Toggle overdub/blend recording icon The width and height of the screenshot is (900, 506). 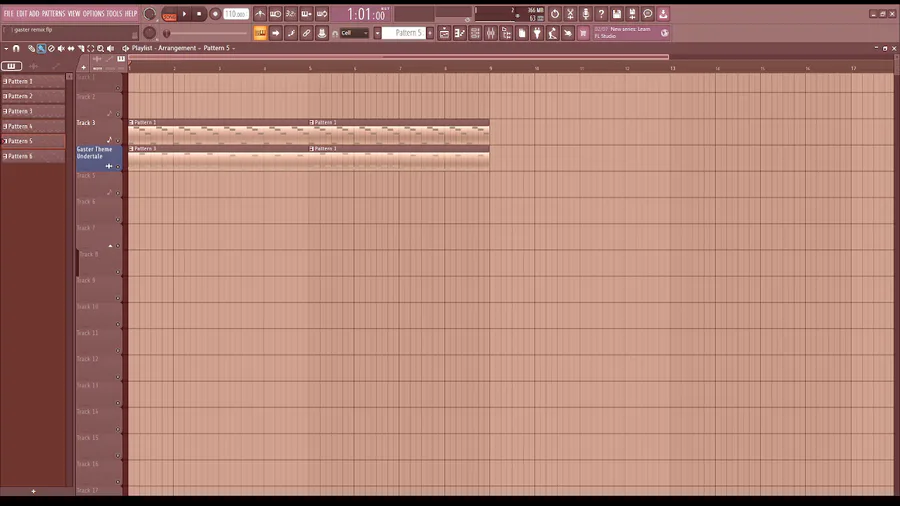[307, 14]
